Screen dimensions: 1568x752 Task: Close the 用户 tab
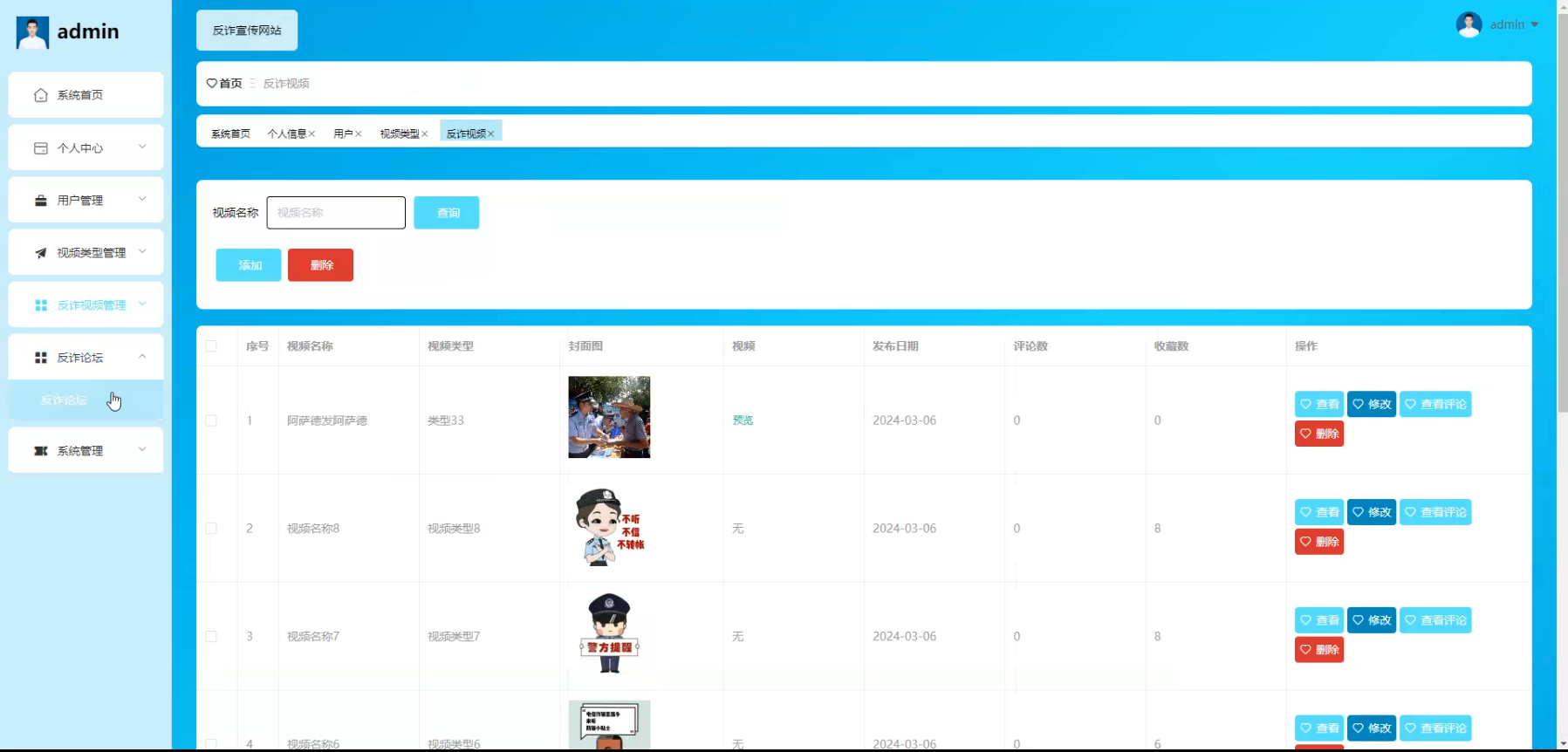click(358, 134)
